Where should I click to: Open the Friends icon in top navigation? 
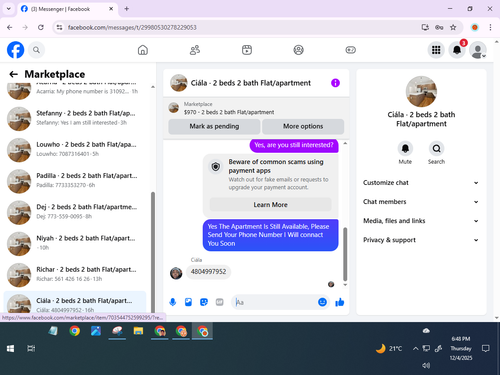195,50
